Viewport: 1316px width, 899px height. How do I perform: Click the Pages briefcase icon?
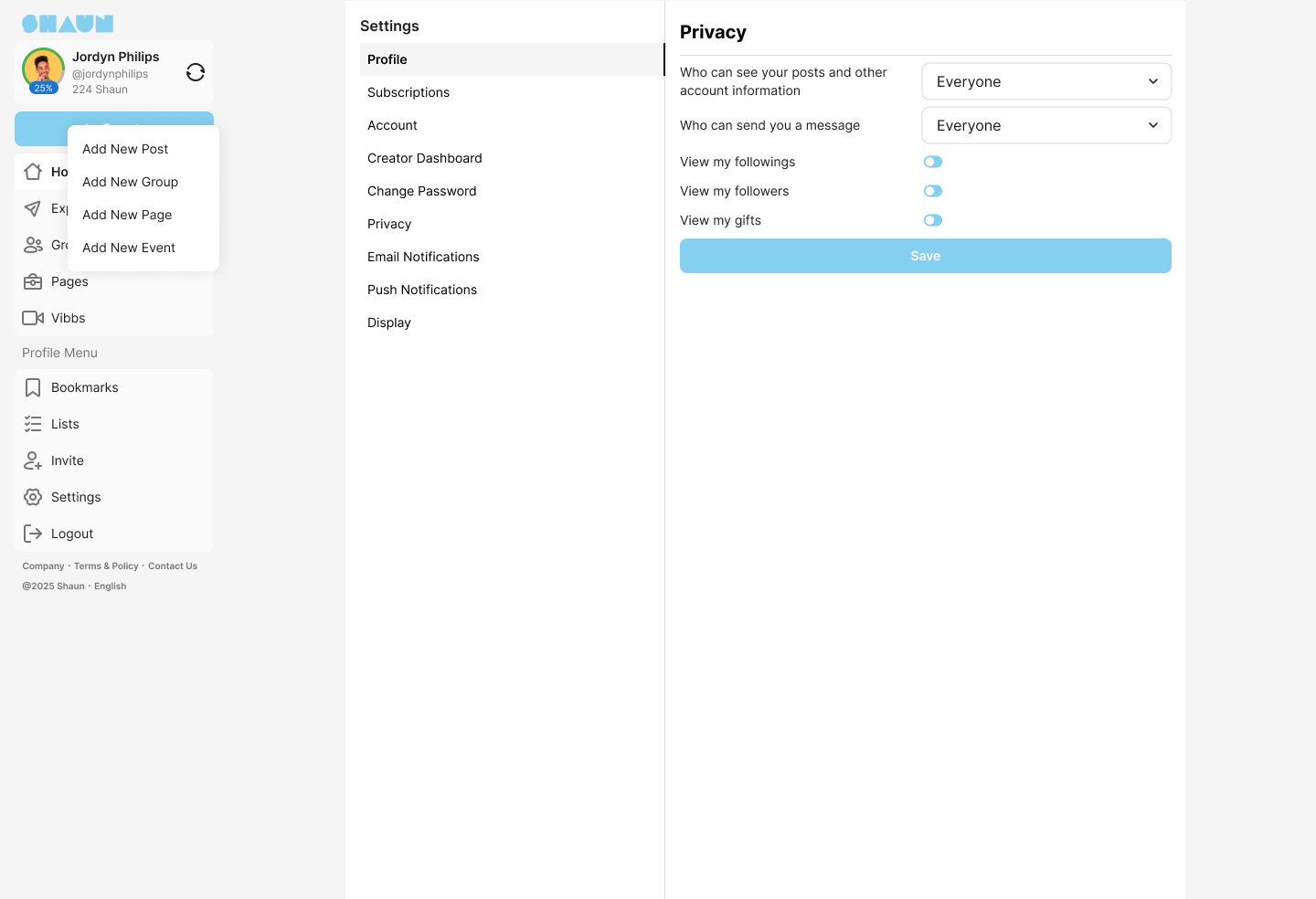[x=33, y=281]
